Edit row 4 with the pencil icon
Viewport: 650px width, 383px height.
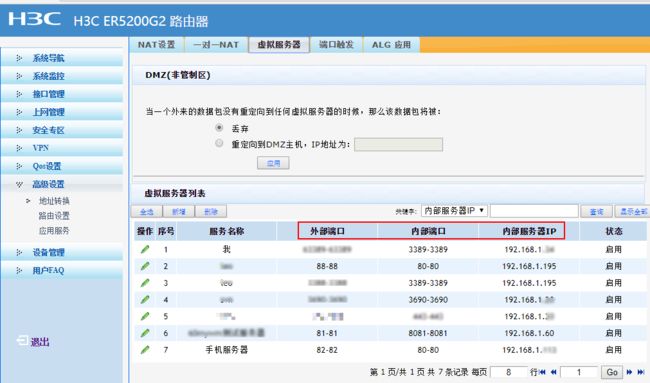point(145,299)
